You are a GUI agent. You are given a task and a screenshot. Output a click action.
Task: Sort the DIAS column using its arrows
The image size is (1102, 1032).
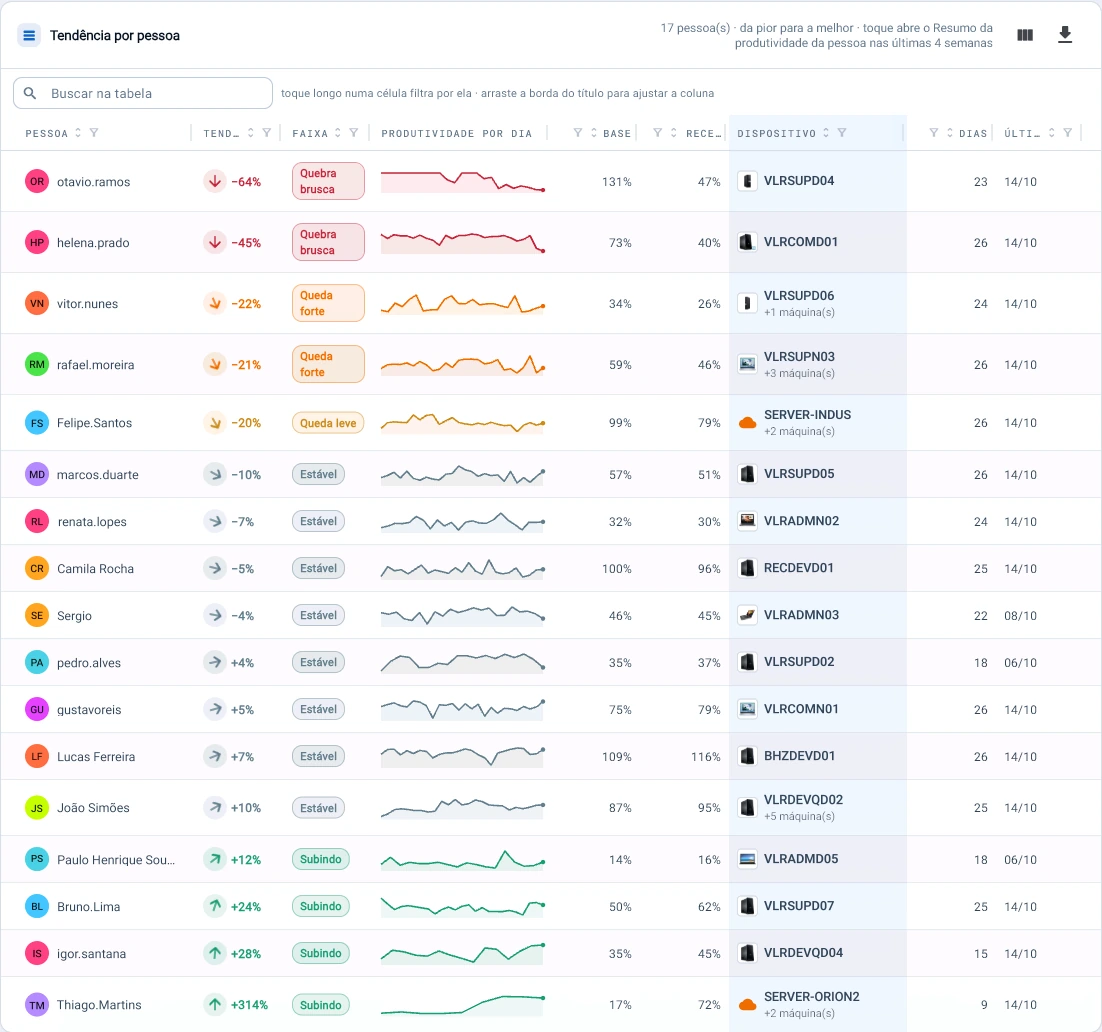point(950,133)
